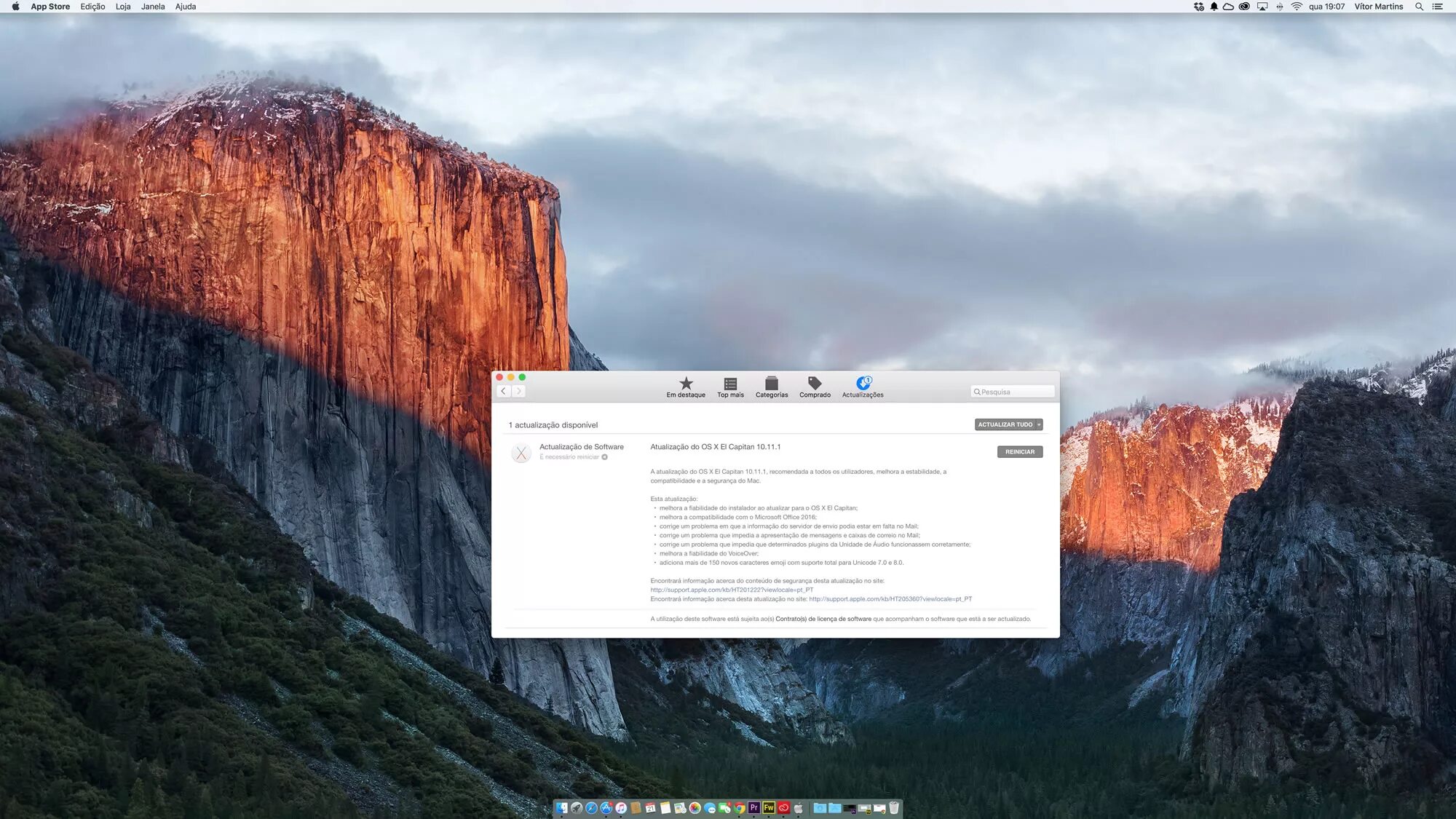Open Spotlight search magnifier in menu bar
Screen dimensions: 1456x819
pos(1419,7)
